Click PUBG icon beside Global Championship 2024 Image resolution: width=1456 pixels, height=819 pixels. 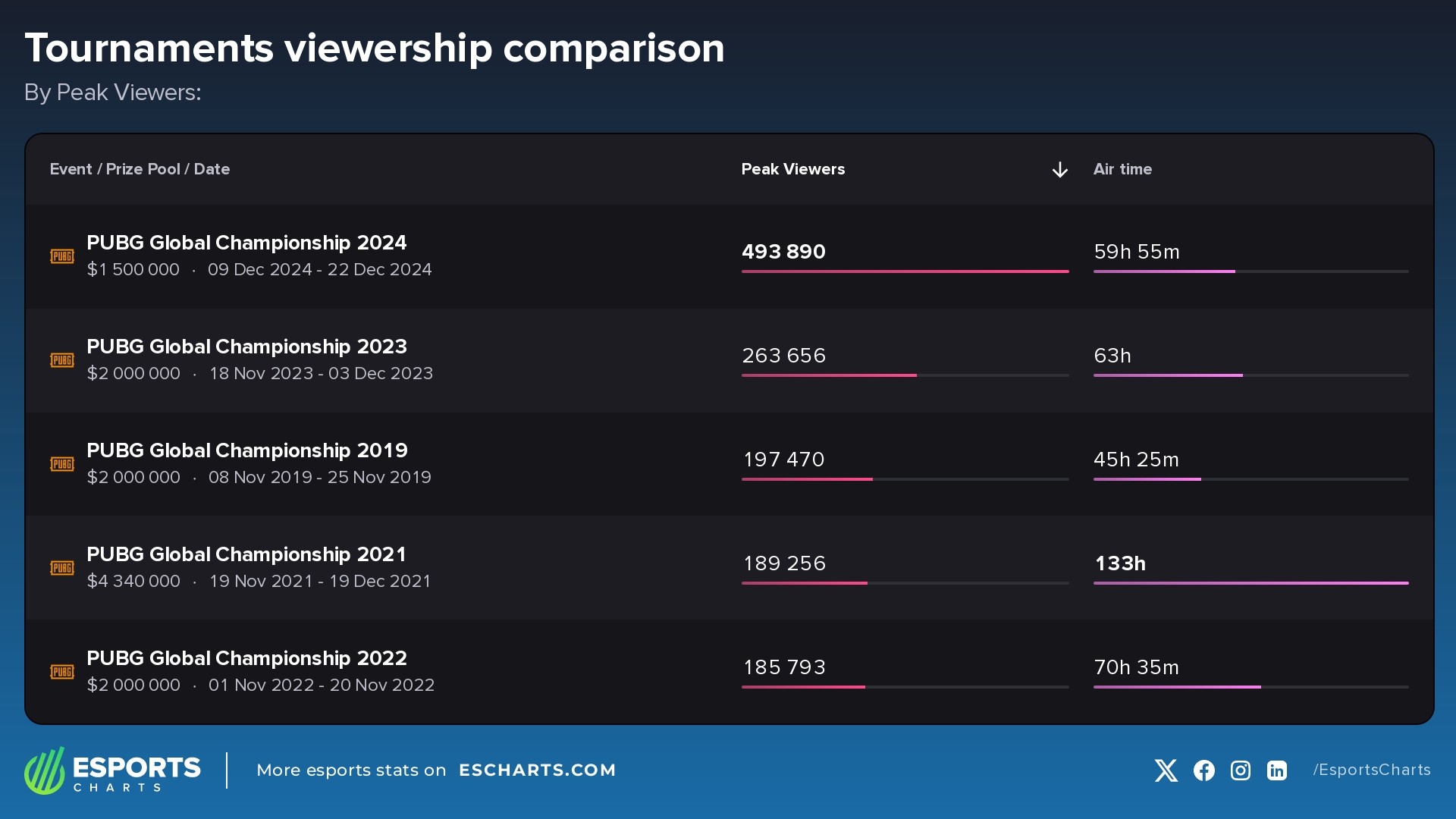pyautogui.click(x=62, y=256)
